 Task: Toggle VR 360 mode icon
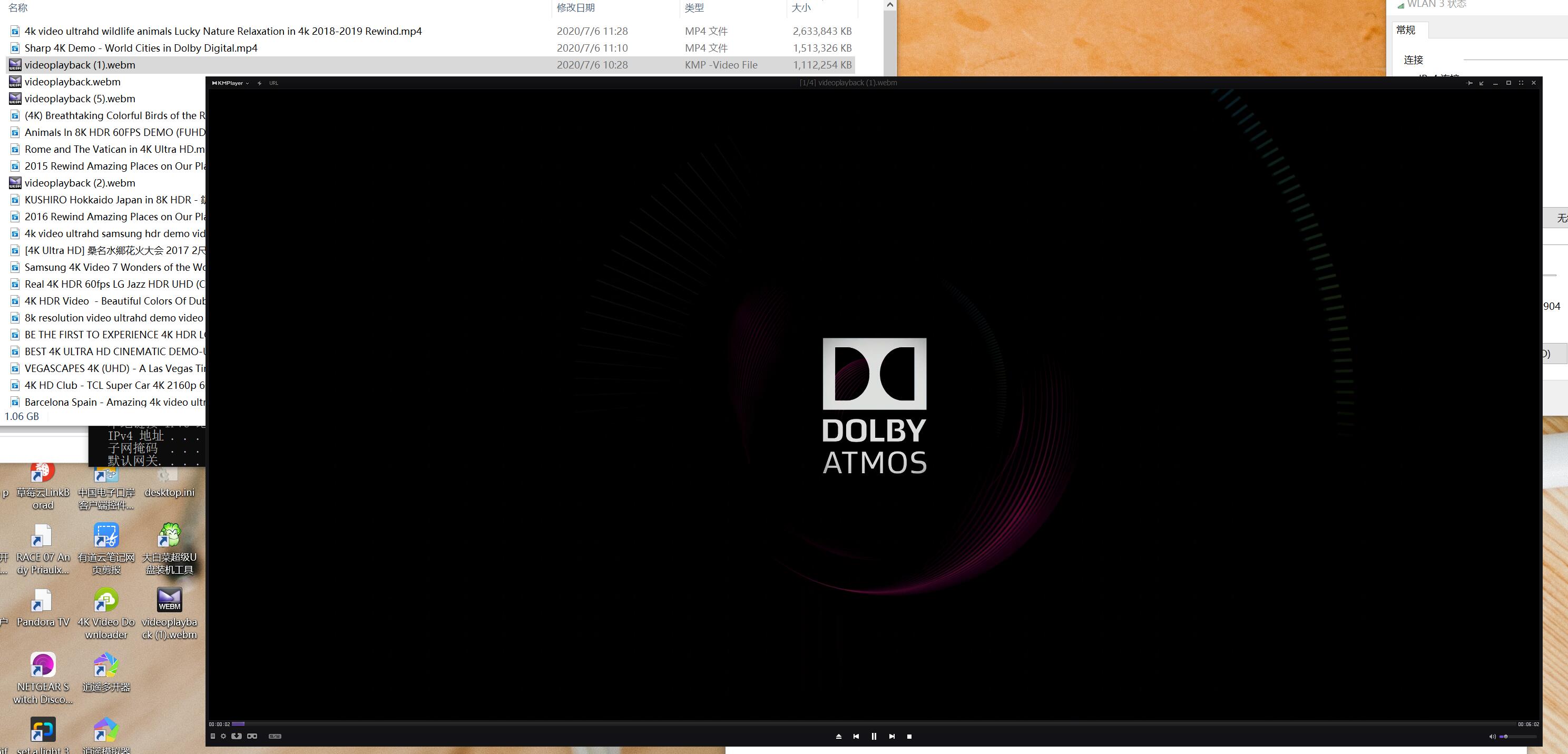click(252, 737)
